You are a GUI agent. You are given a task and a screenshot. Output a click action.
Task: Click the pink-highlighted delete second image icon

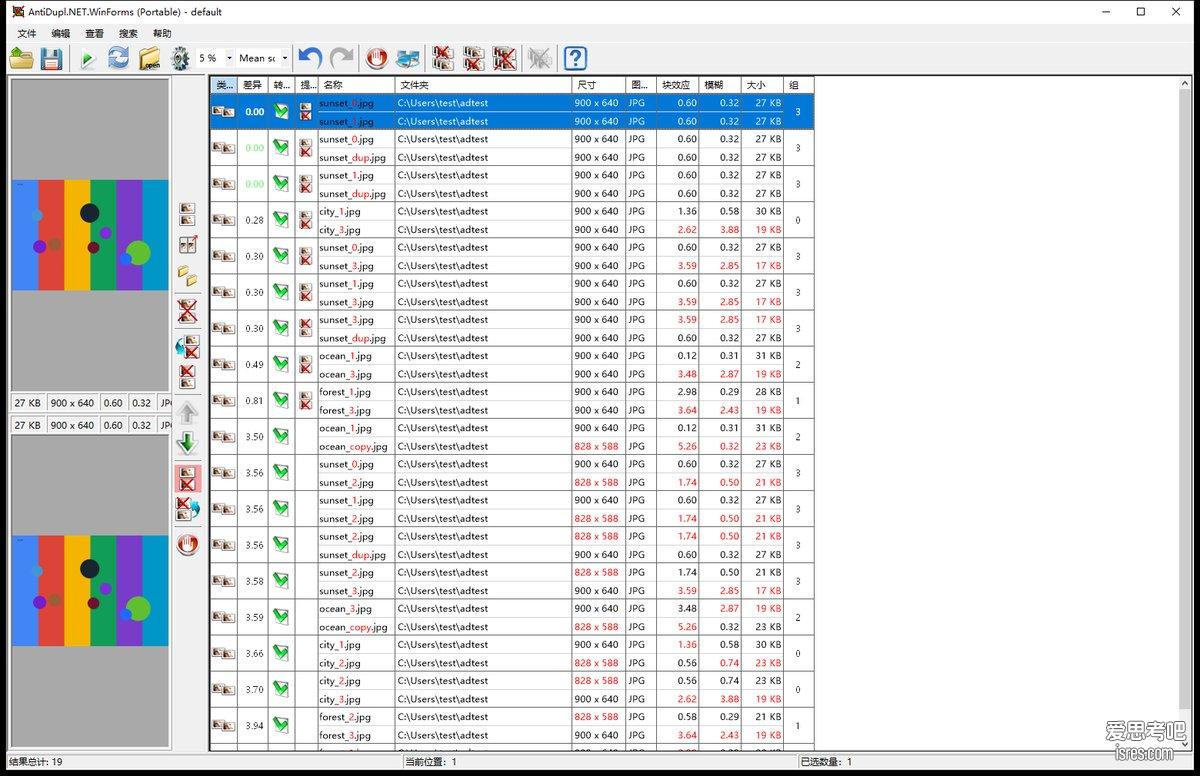pos(187,477)
